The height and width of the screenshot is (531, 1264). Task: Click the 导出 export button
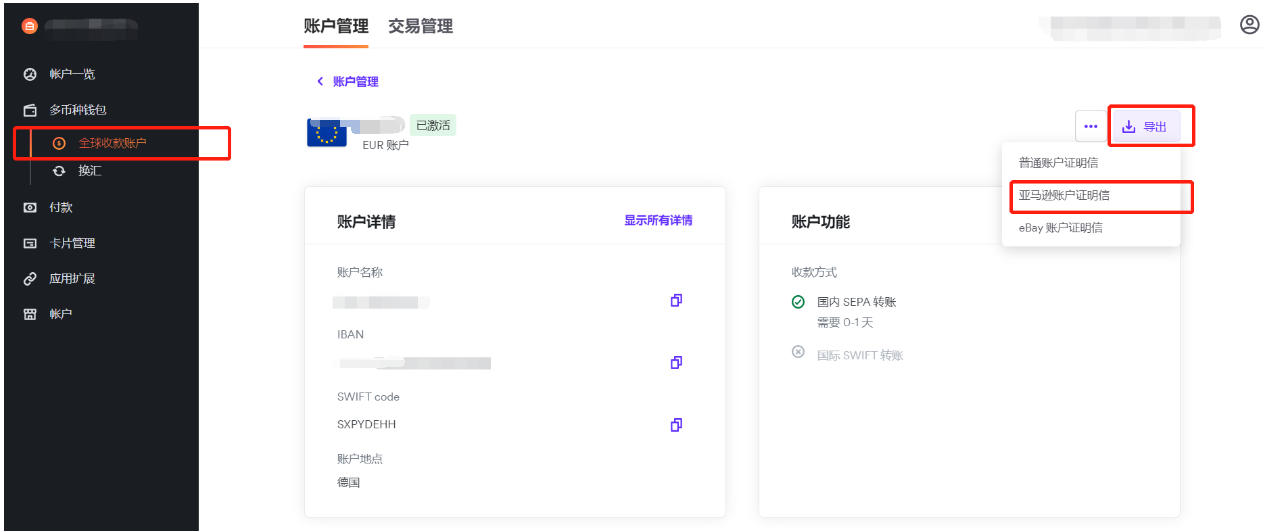point(1146,126)
